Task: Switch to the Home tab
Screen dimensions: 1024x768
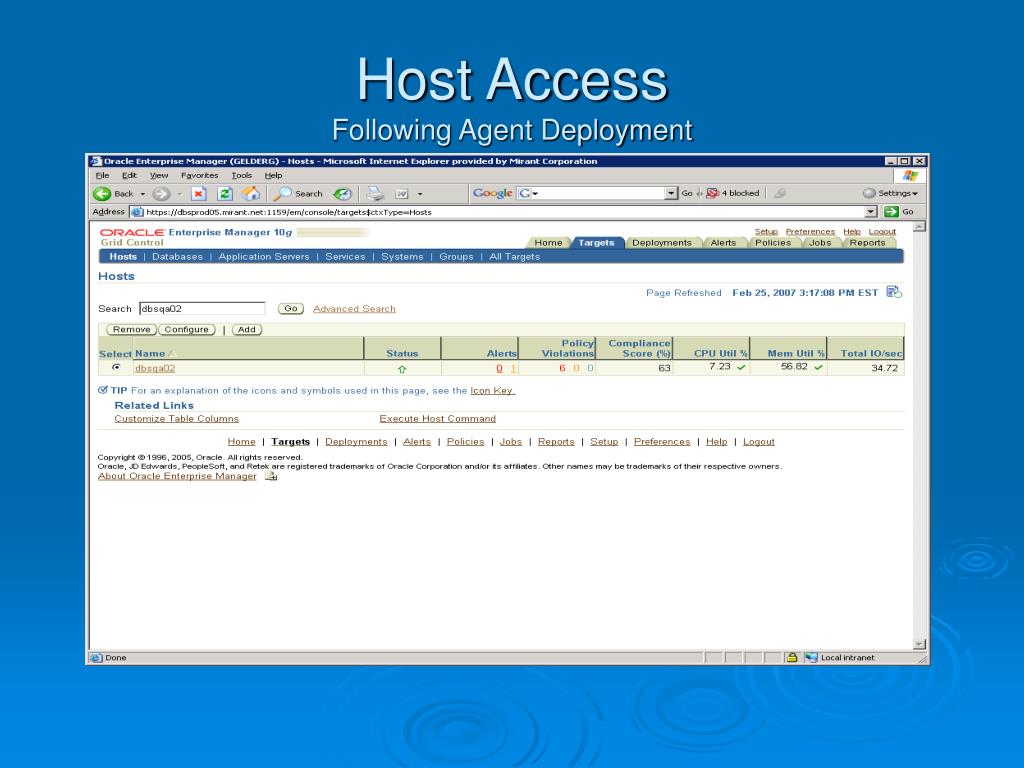Action: click(548, 242)
